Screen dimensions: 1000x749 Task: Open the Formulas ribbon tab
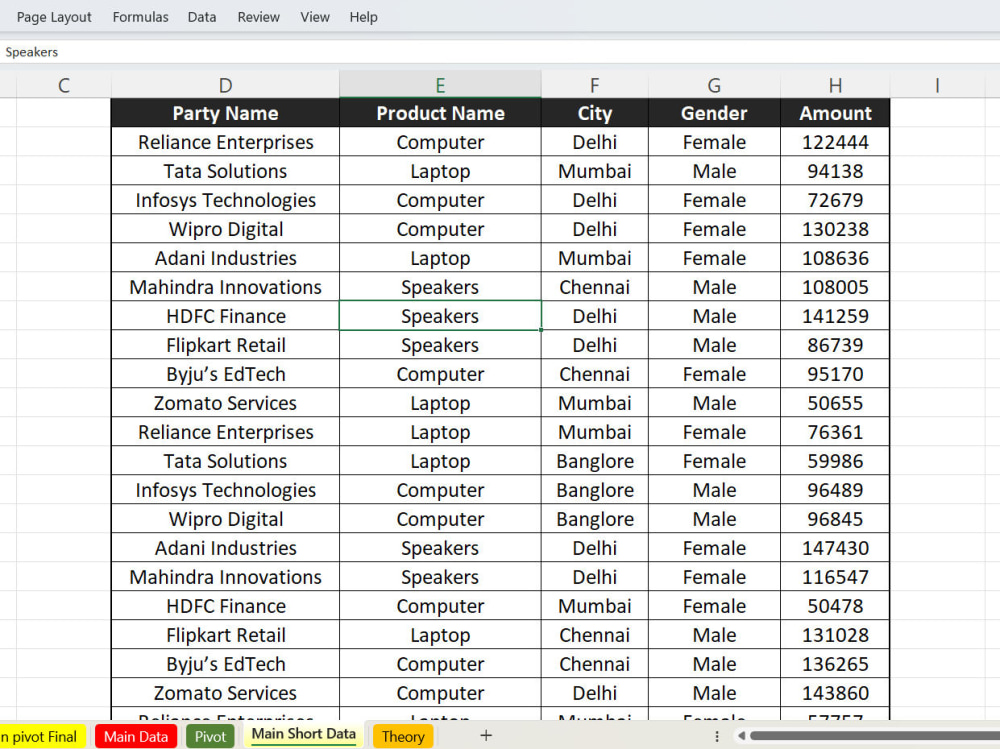click(x=140, y=17)
